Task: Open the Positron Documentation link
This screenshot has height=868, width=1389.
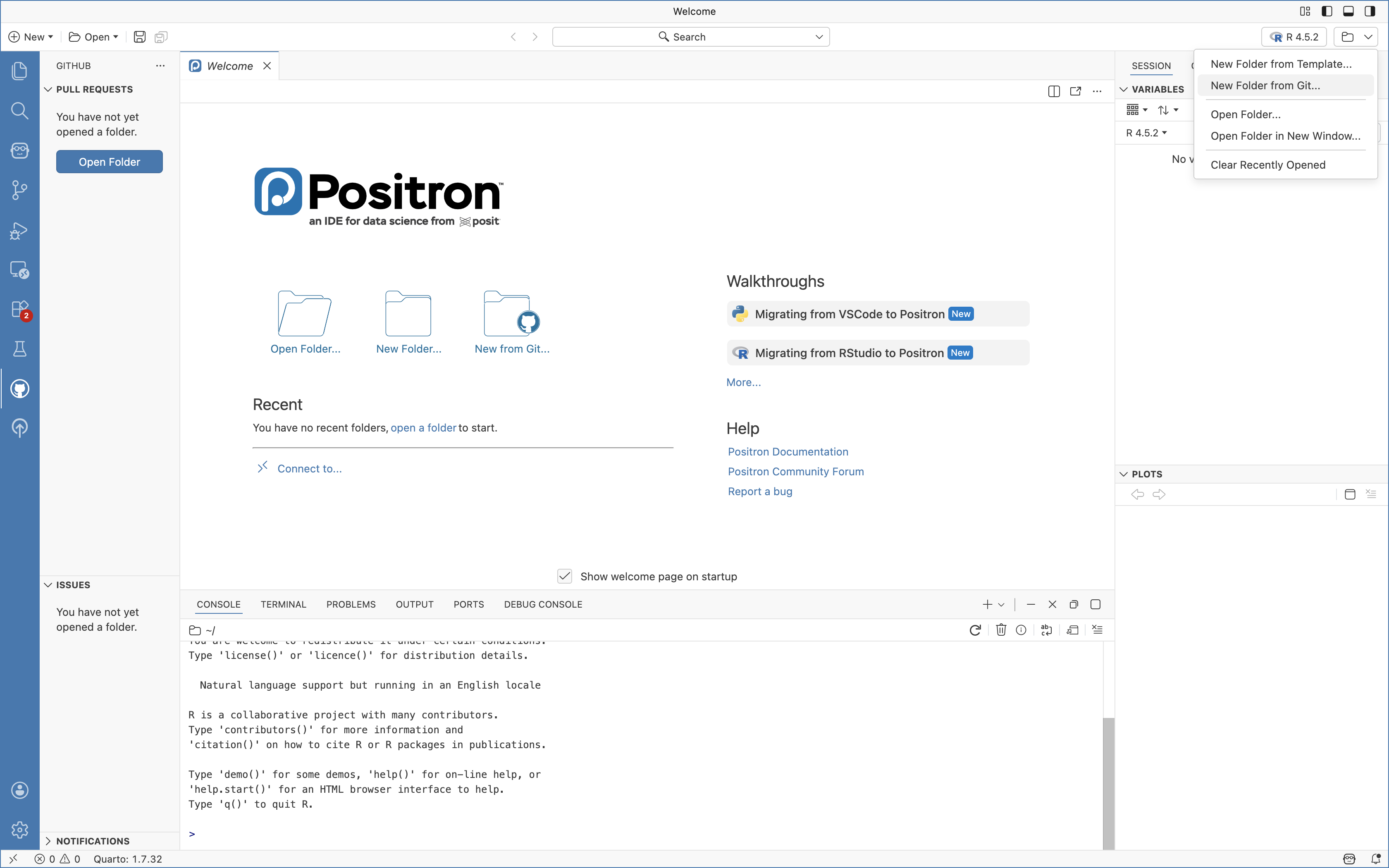Action: [x=788, y=452]
